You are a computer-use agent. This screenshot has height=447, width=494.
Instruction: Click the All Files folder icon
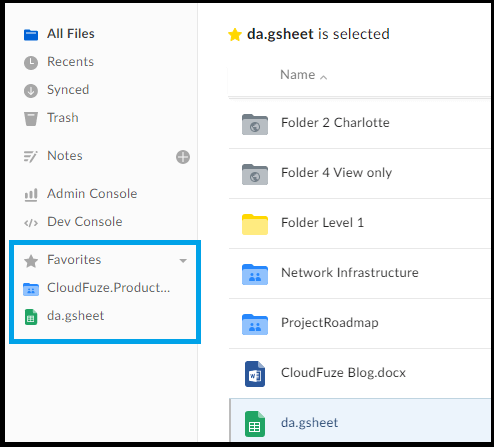coord(31,34)
